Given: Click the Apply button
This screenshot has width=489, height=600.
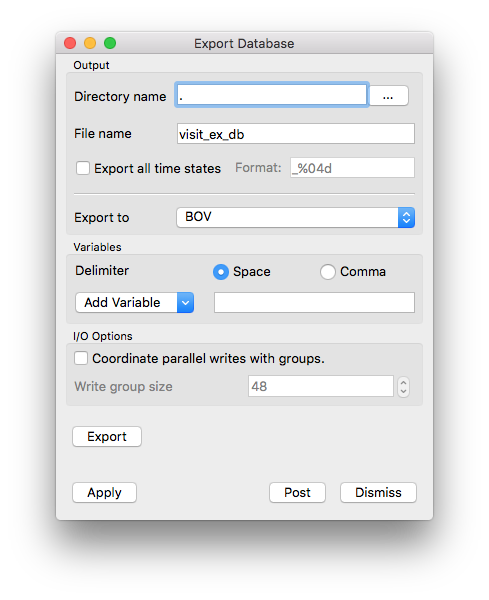Looking at the screenshot, I should click(x=104, y=492).
